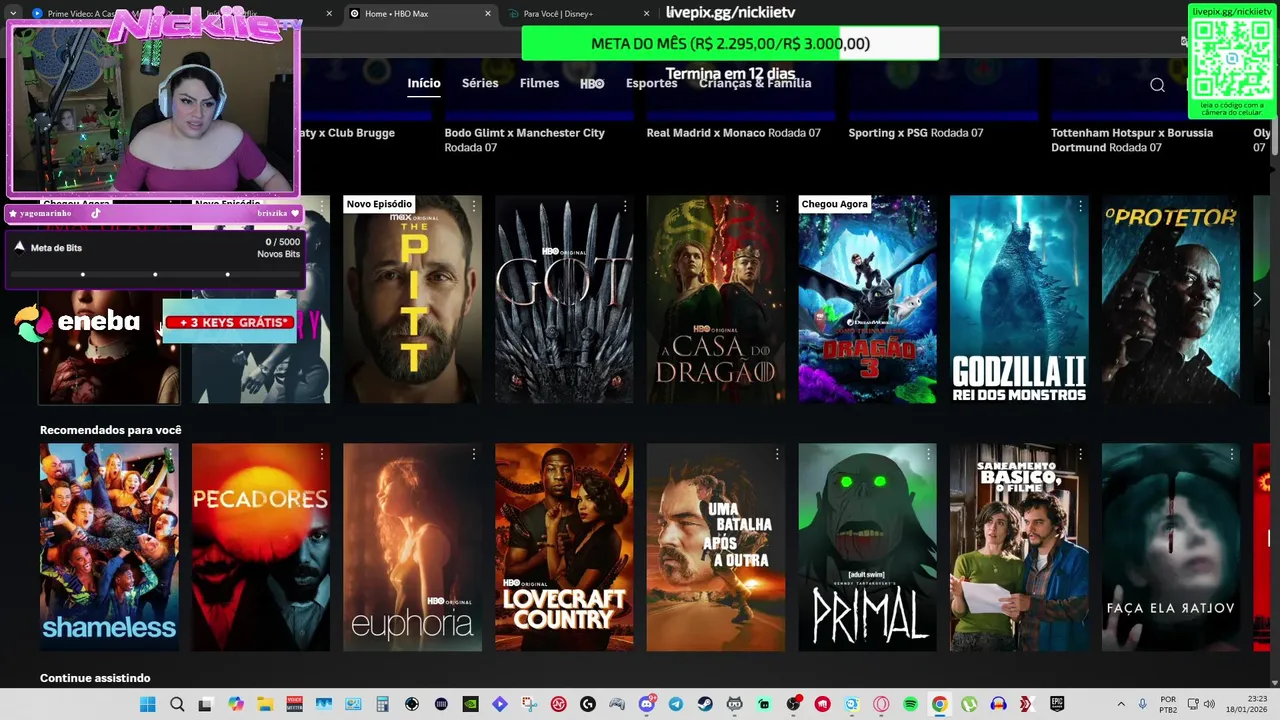The image size is (1280, 720).
Task: Open Epic Games Launcher from the taskbar
Action: [1057, 704]
